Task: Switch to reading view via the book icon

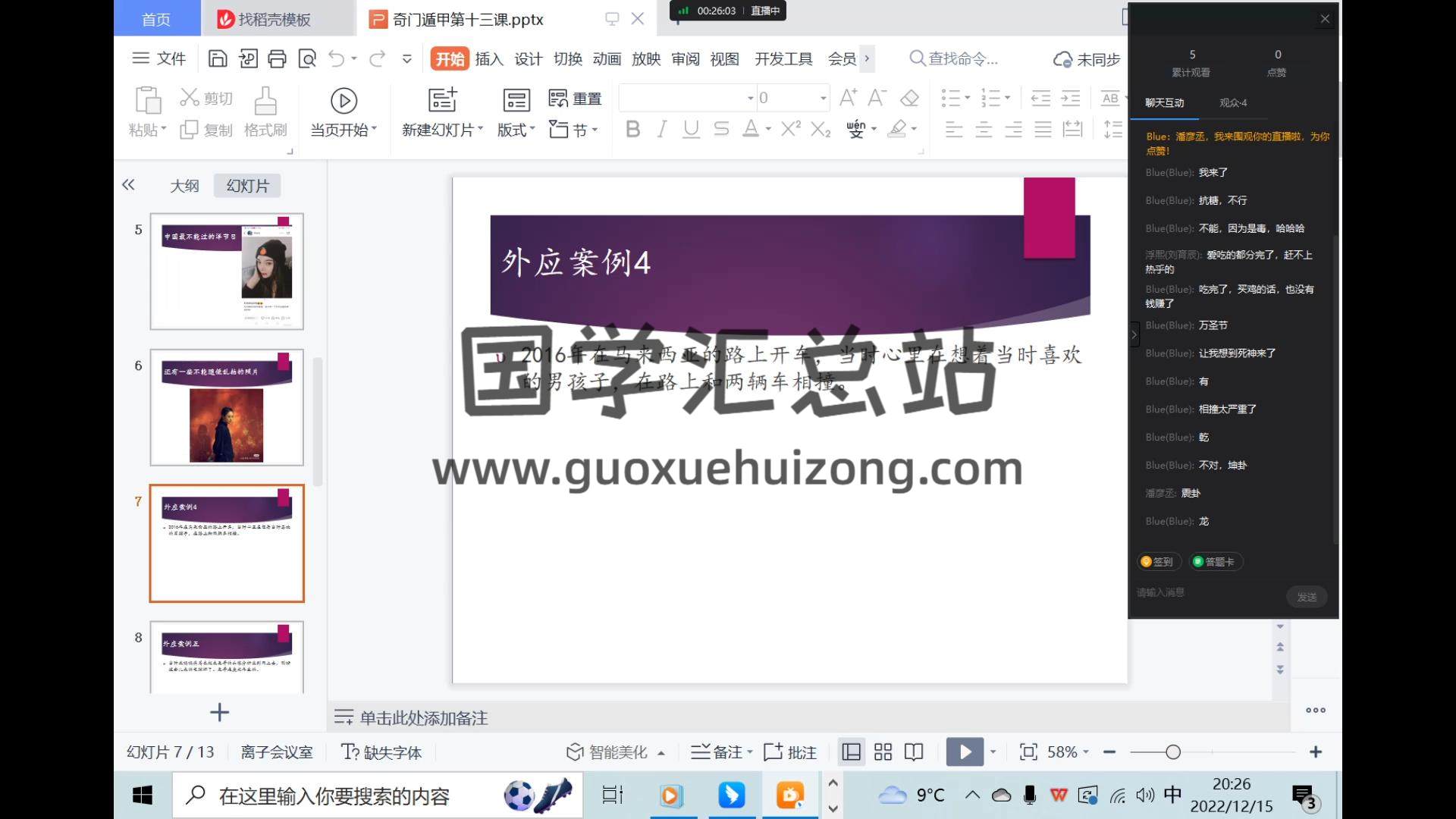Action: [914, 752]
